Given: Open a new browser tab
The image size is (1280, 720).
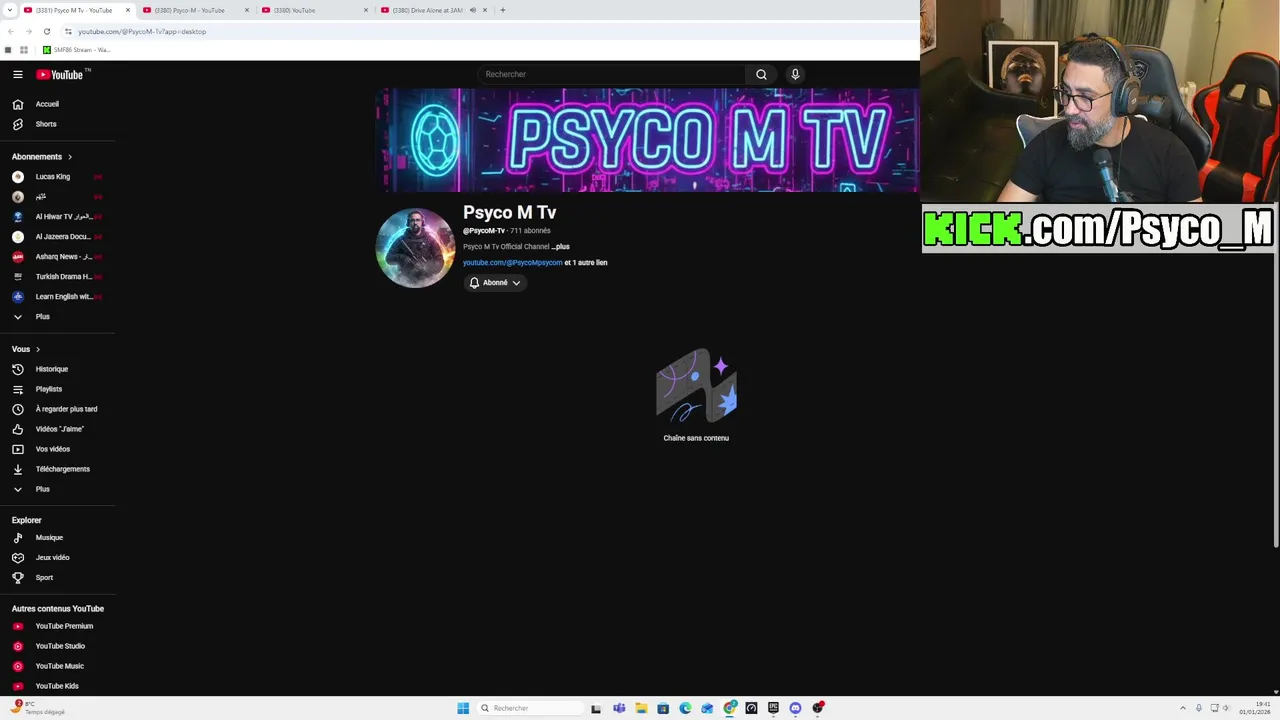Looking at the screenshot, I should click(x=502, y=10).
